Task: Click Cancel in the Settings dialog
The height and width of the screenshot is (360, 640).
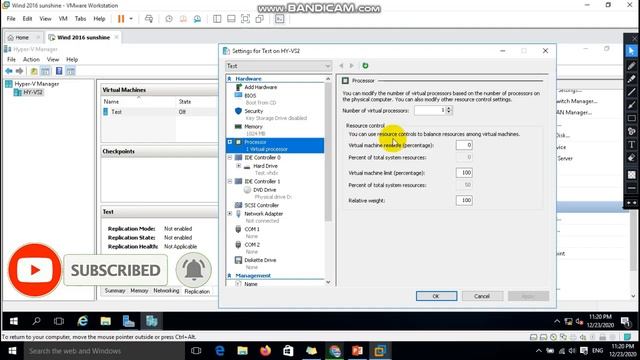Action: 482,296
